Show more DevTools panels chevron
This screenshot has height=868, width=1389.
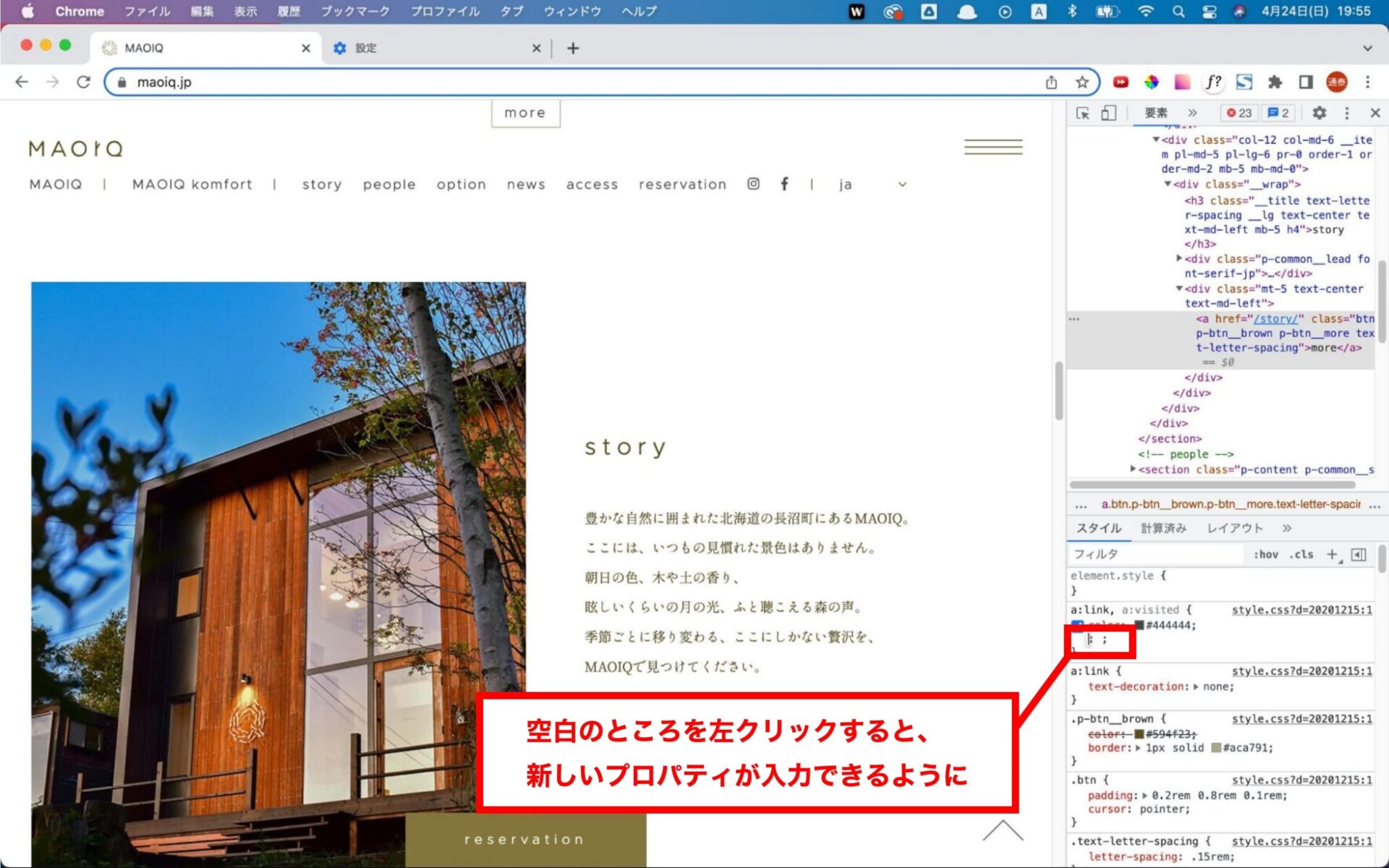(1192, 113)
